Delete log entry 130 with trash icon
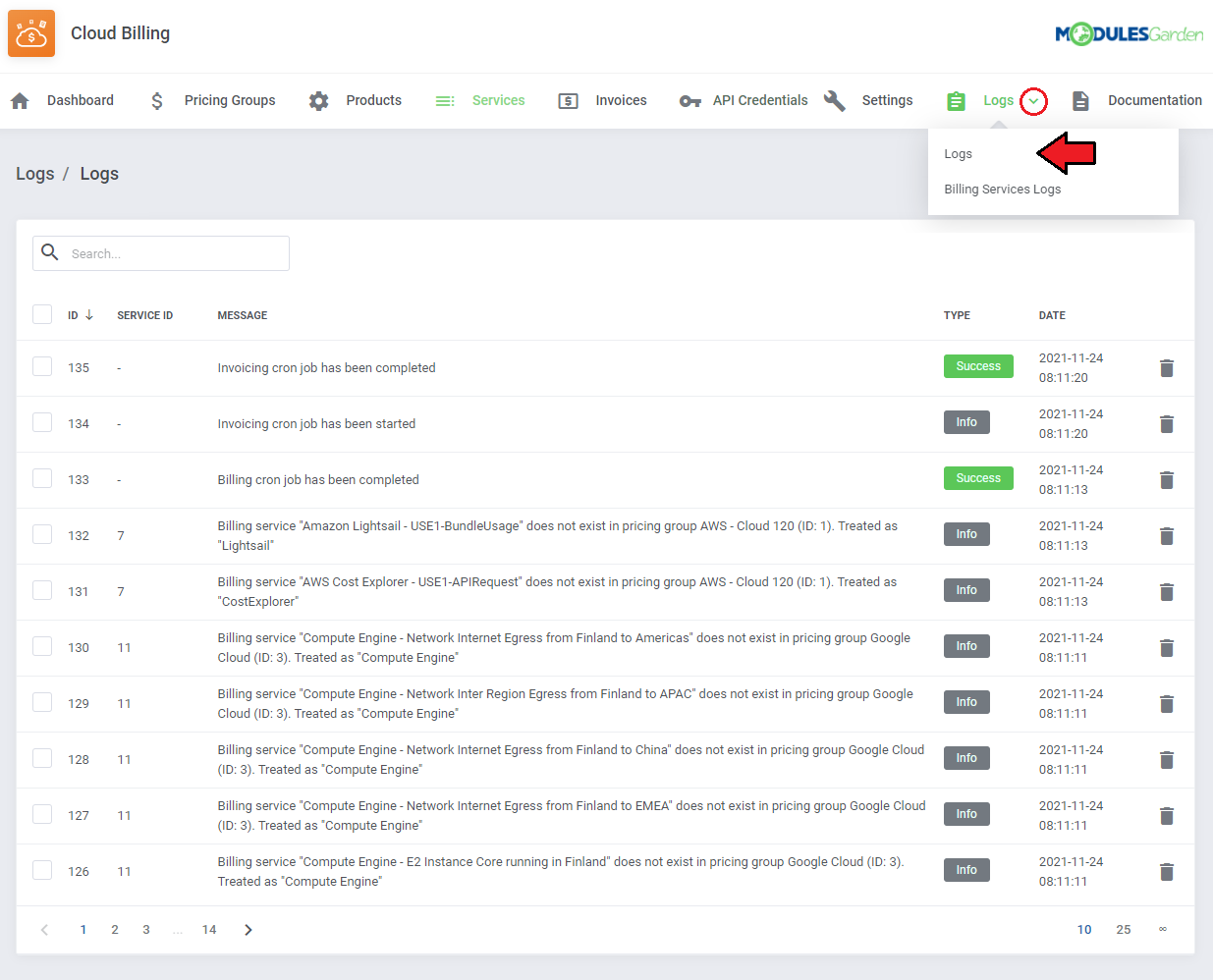1213x980 pixels. click(x=1167, y=648)
